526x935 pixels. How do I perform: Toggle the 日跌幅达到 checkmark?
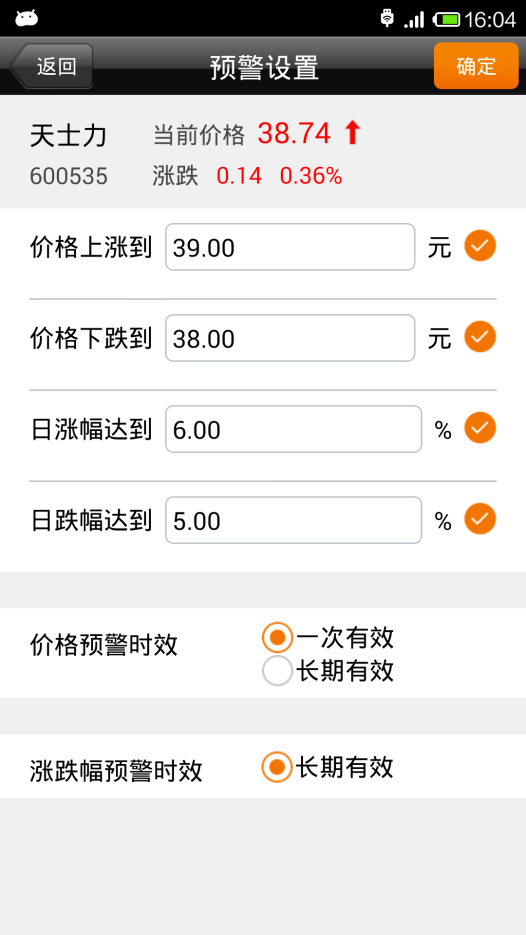coord(480,519)
